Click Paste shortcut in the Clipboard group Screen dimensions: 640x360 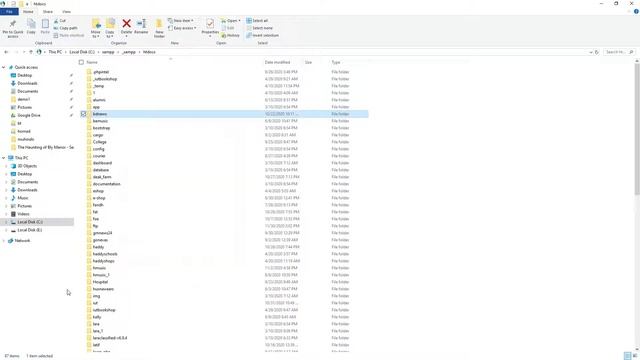pyautogui.click(x=69, y=35)
